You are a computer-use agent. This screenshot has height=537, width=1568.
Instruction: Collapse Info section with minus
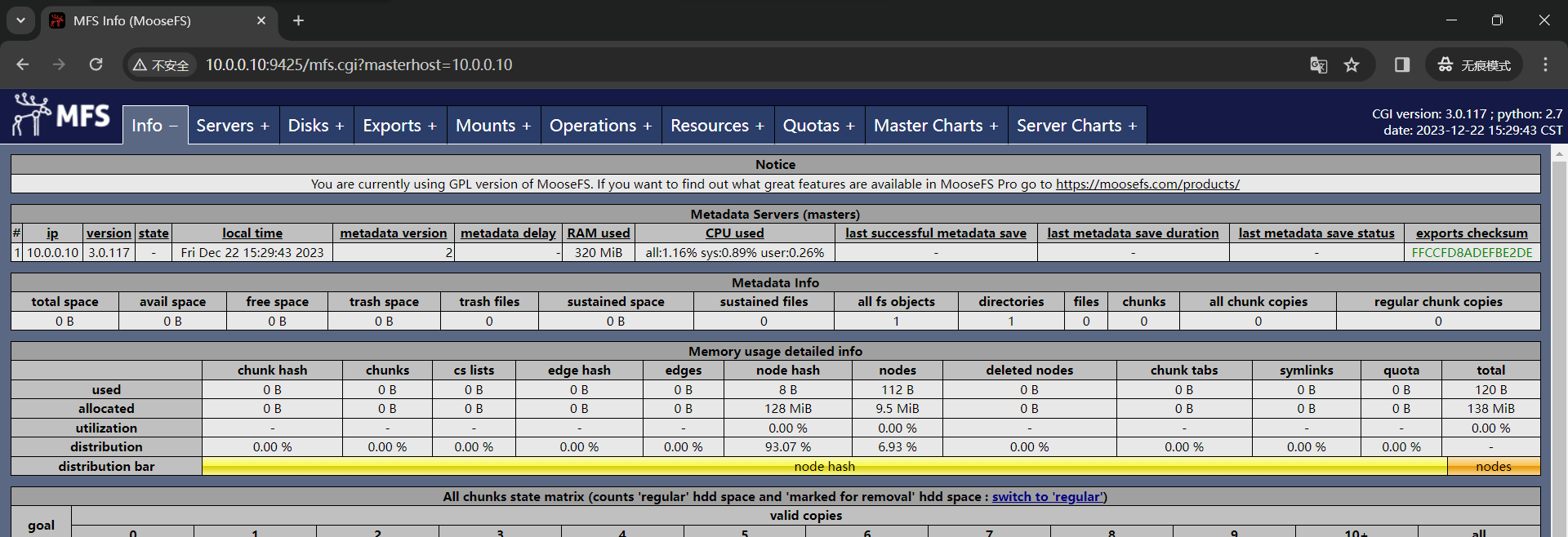(x=173, y=126)
